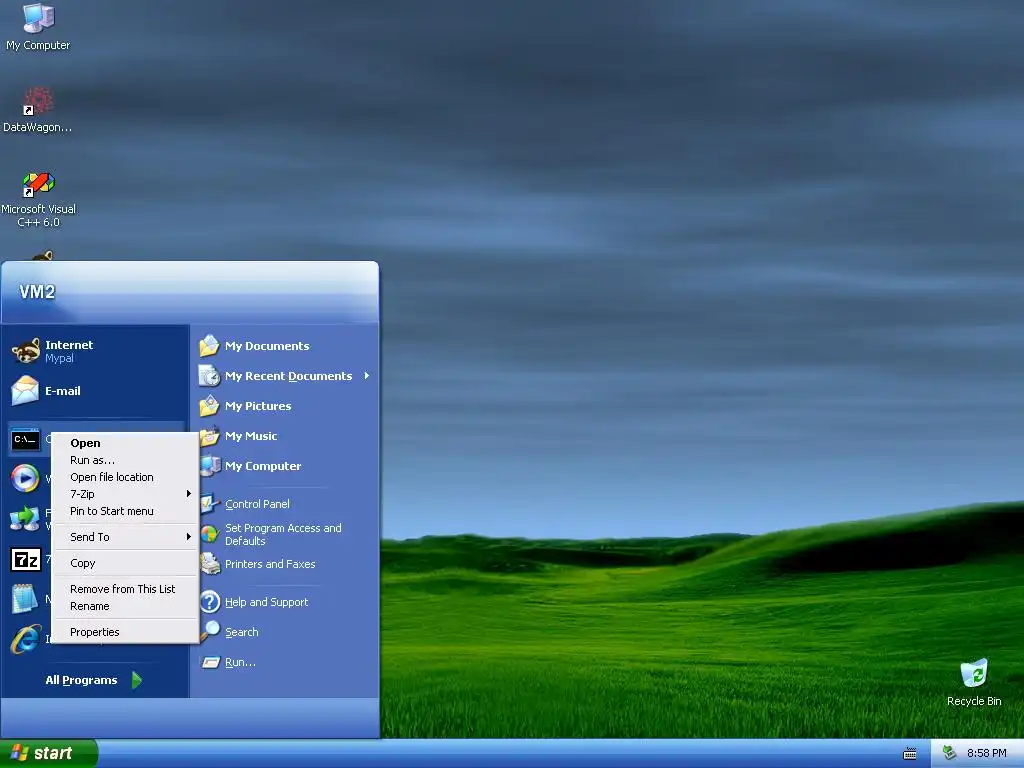Click the Notepad icon in Start menu
1024x768 pixels.
[x=25, y=598]
